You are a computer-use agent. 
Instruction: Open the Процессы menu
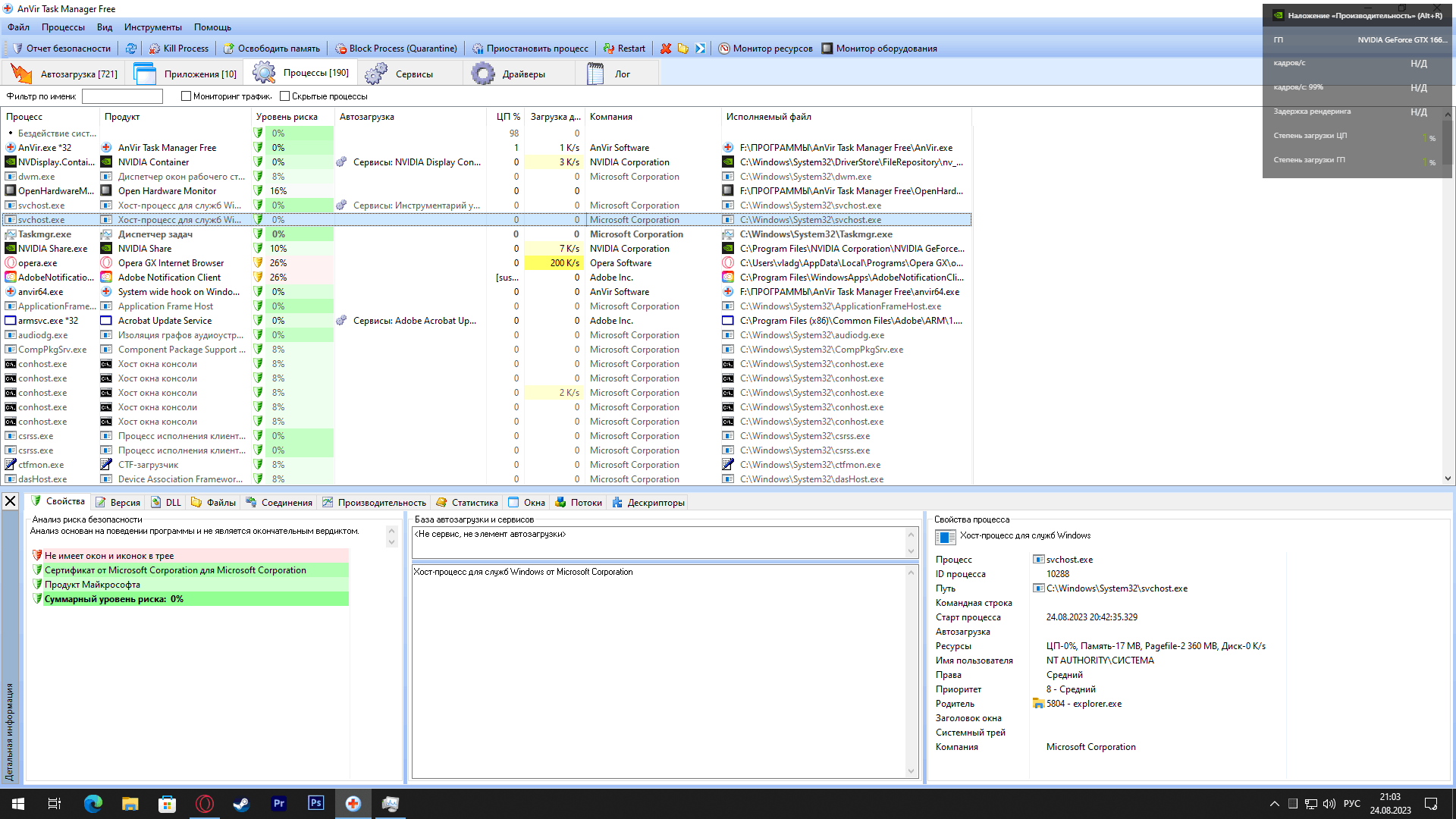tap(63, 27)
